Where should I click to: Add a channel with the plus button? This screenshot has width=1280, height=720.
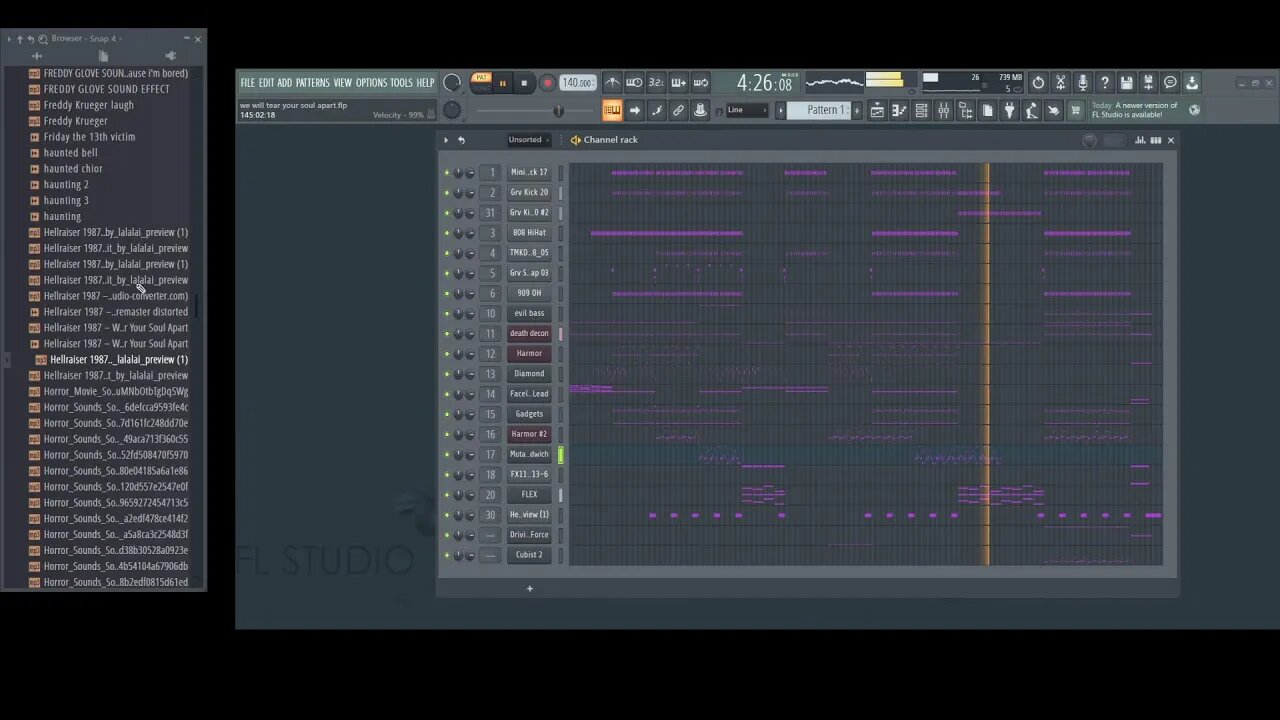530,588
